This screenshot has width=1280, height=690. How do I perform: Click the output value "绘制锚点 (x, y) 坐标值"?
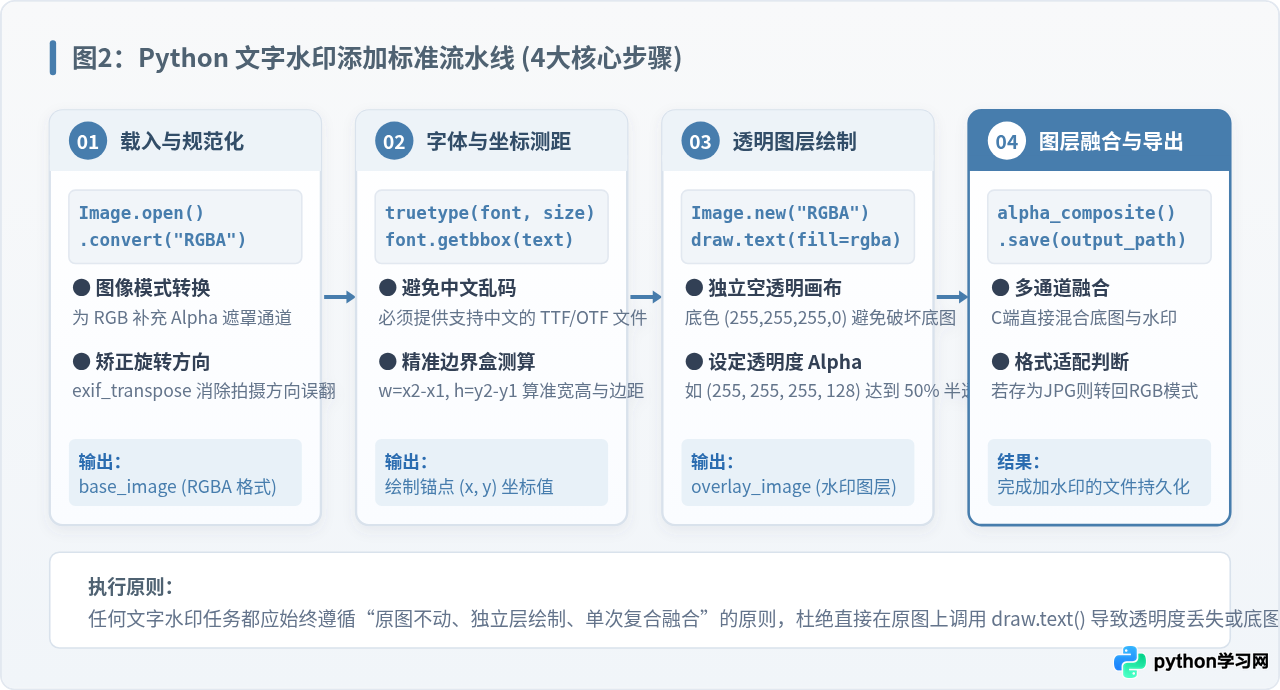point(469,487)
